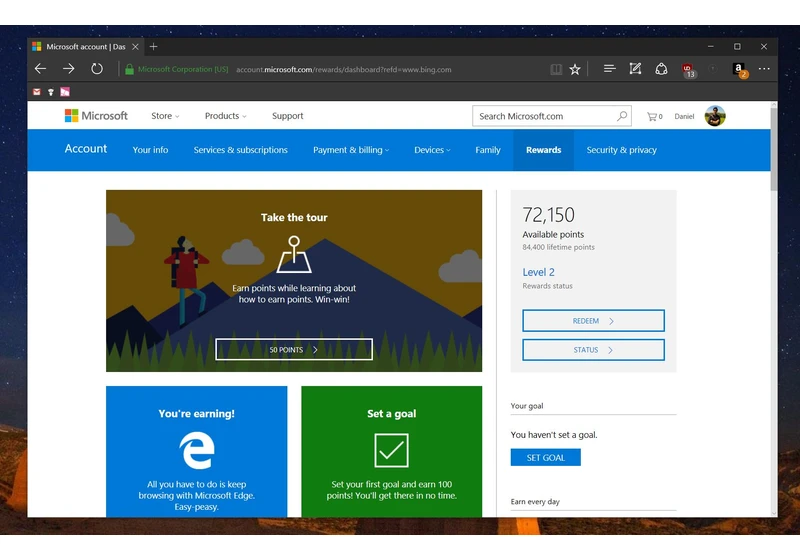
Task: Open the Set a goal tile
Action: [x=391, y=451]
